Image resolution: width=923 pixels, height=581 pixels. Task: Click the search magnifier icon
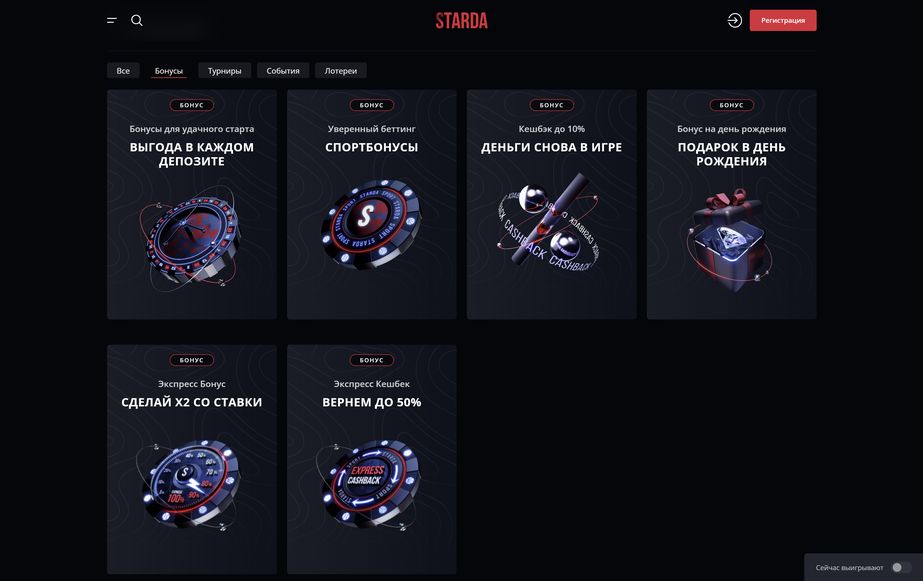point(137,20)
